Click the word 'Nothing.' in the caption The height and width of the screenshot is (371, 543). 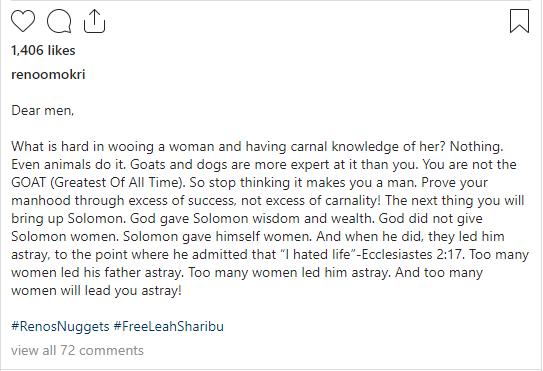point(477,147)
